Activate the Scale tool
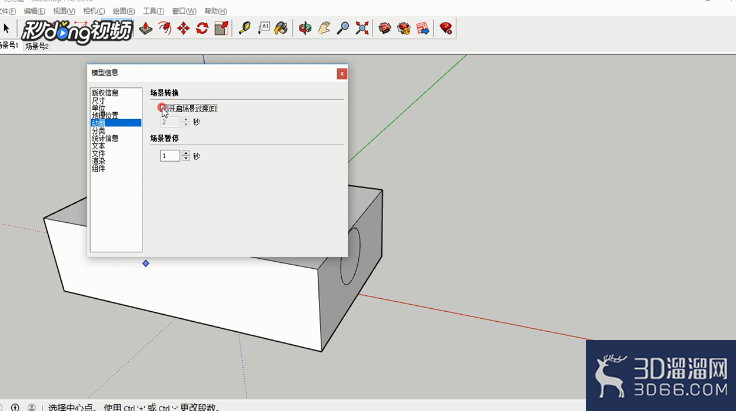Viewport: 736px width, 411px height. point(221,28)
